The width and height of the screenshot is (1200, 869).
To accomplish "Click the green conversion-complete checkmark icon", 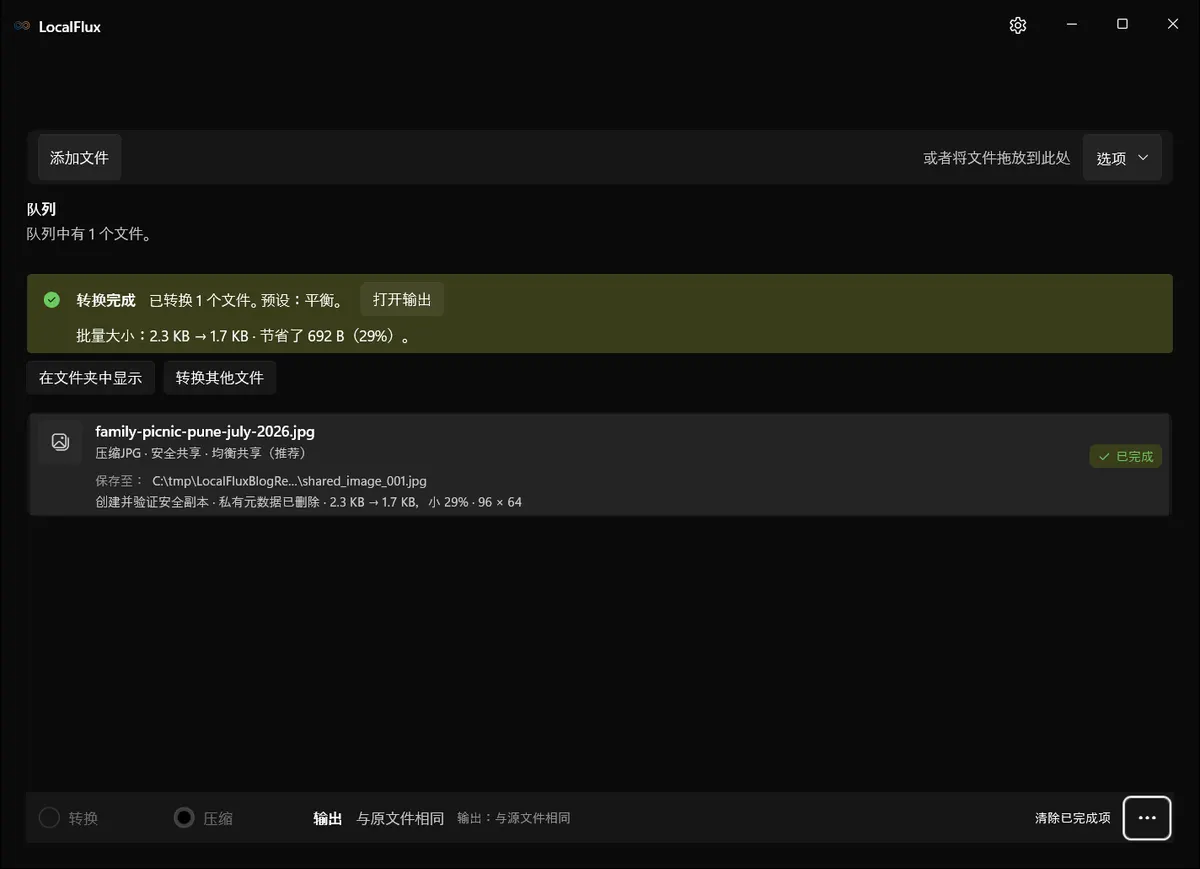I will pos(52,300).
